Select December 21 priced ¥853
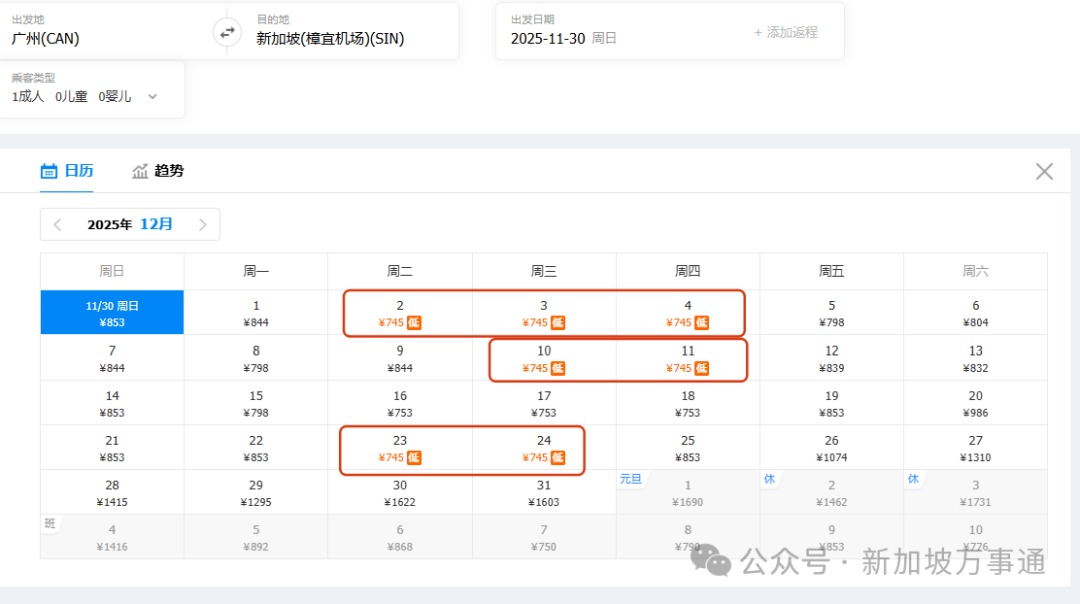This screenshot has height=604, width=1080. coord(112,448)
